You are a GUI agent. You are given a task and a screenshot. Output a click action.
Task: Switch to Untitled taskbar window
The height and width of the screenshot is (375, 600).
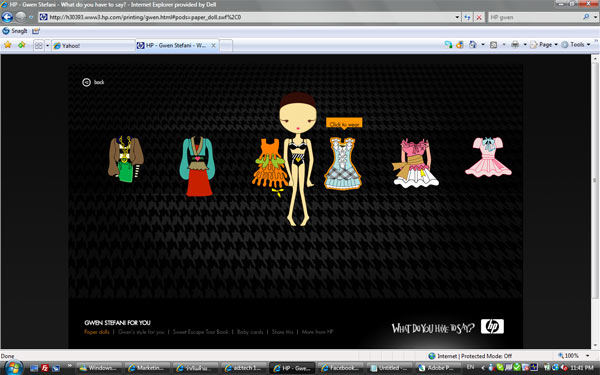point(389,368)
